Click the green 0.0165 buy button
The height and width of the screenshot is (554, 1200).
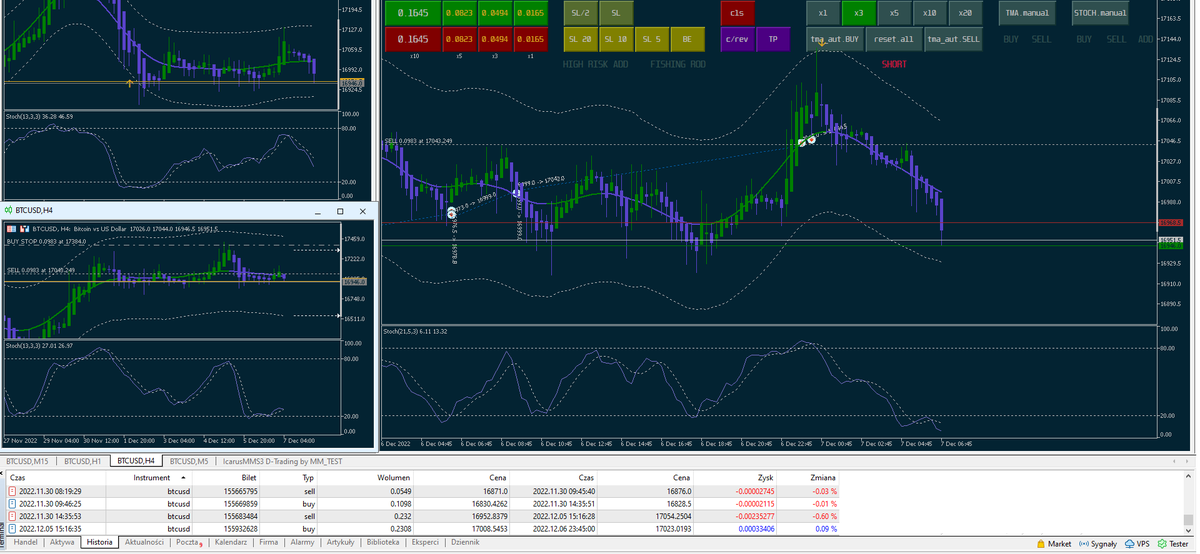tap(530, 13)
